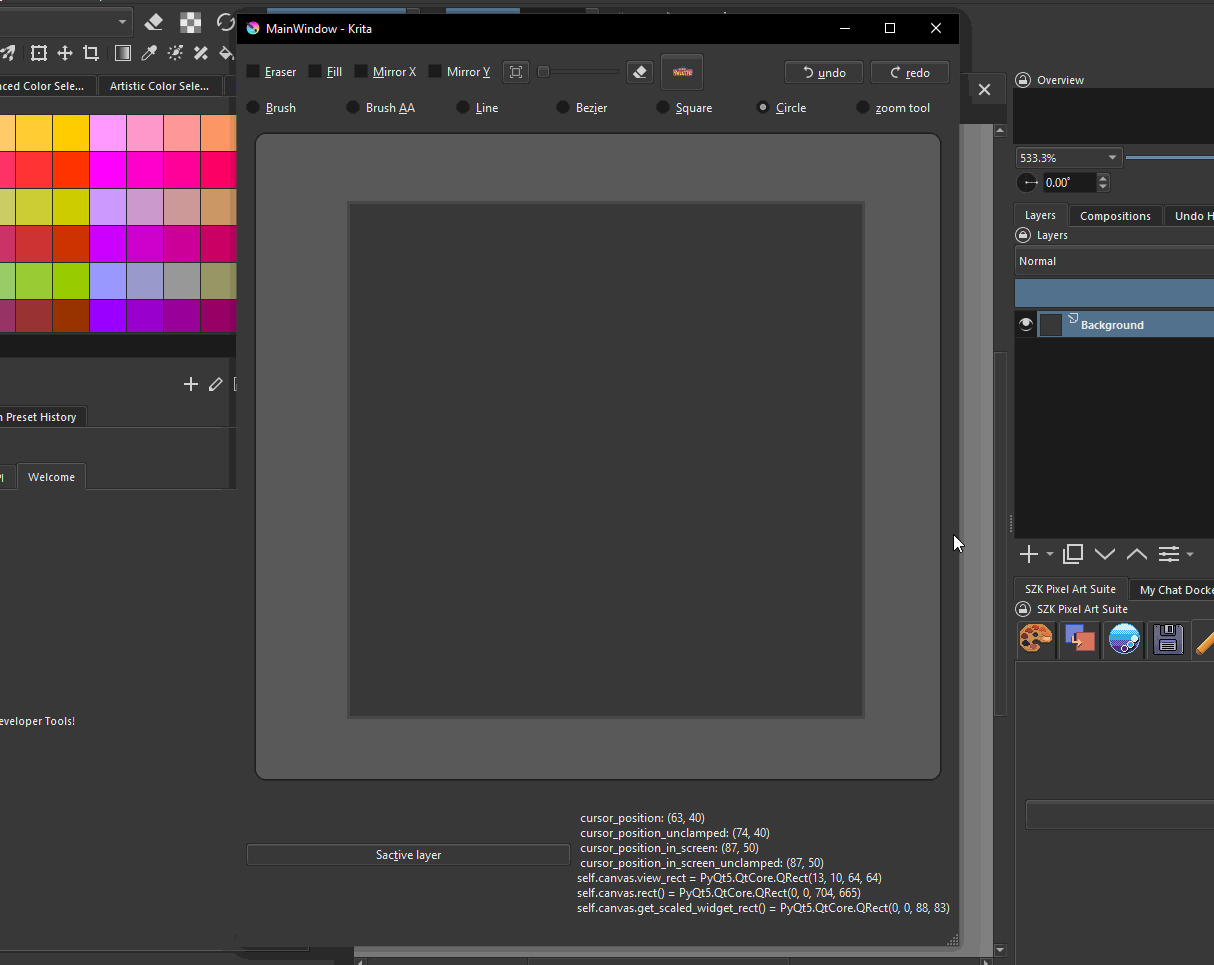
Task: Select the Square radio button
Action: click(685, 108)
